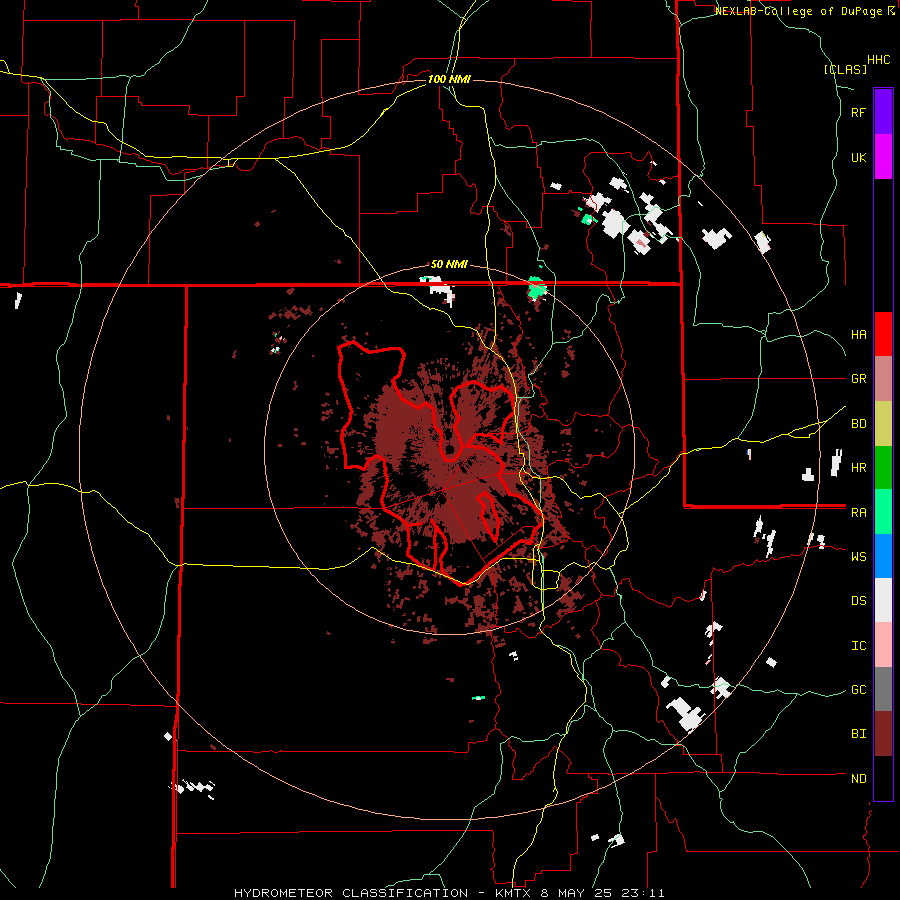Viewport: 900px width, 900px height.
Task: Pick the dark green HR legend swatch
Action: pyautogui.click(x=883, y=468)
